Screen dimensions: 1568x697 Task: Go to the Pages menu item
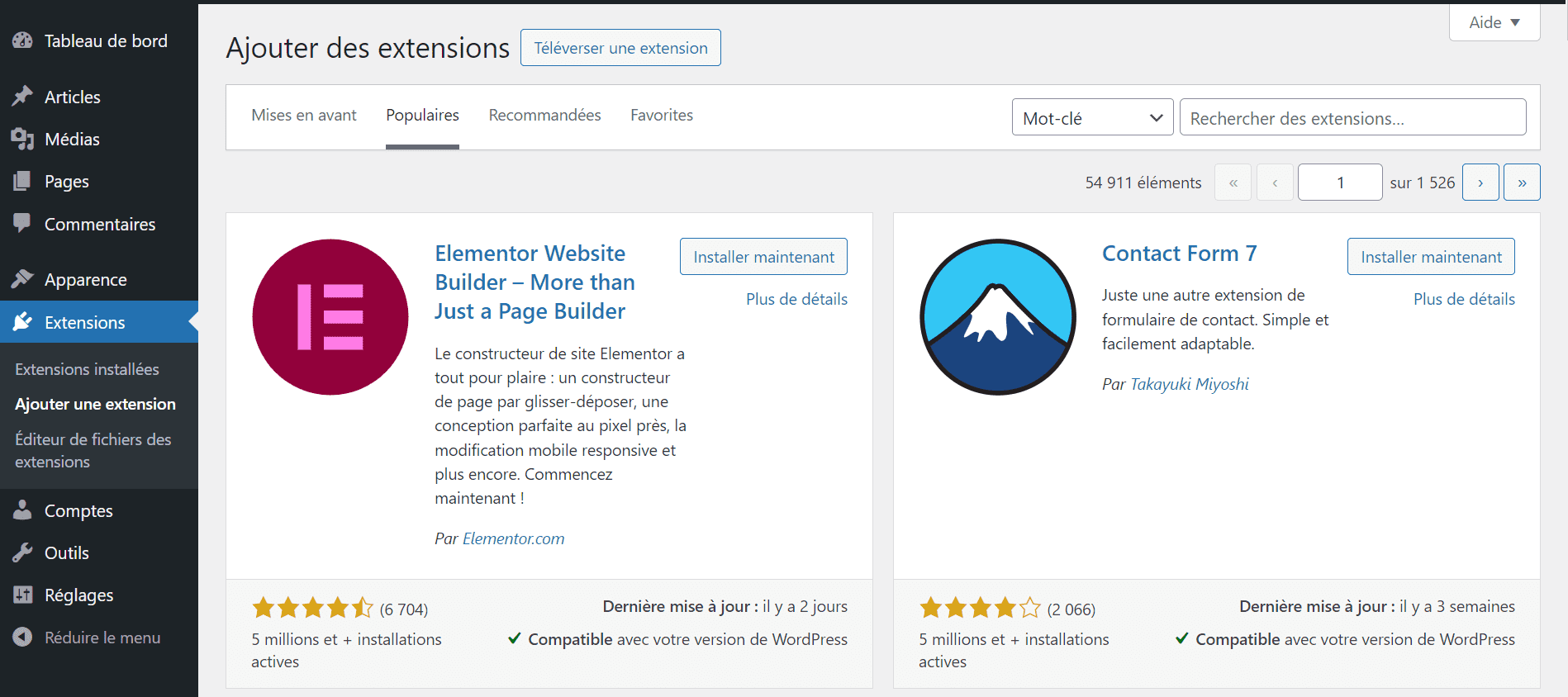pos(99,181)
